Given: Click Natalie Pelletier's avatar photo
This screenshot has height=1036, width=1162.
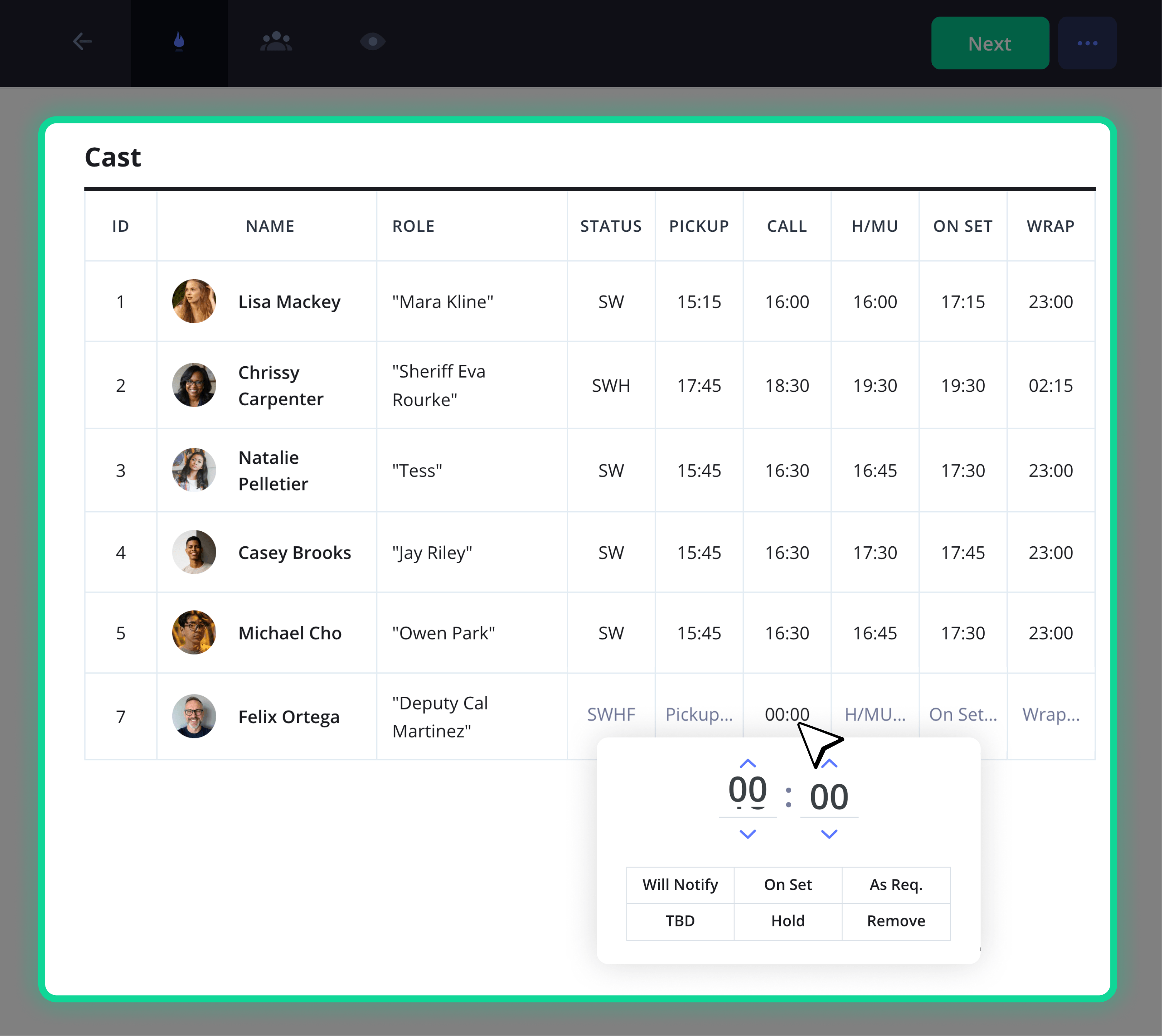Looking at the screenshot, I should pos(194,470).
